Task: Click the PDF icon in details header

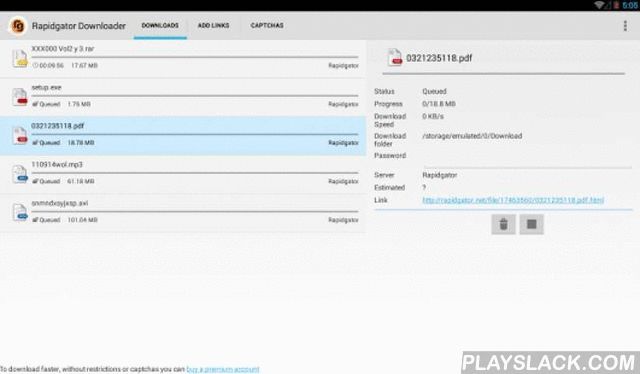Action: pyautogui.click(x=395, y=57)
